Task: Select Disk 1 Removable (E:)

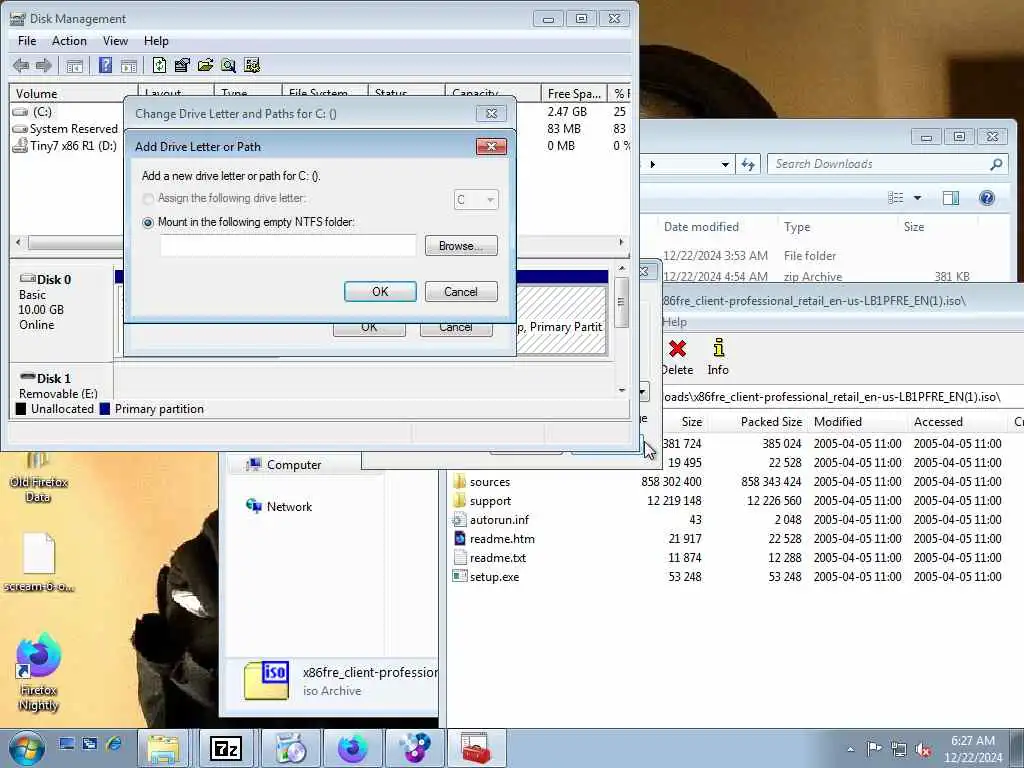Action: pos(61,385)
